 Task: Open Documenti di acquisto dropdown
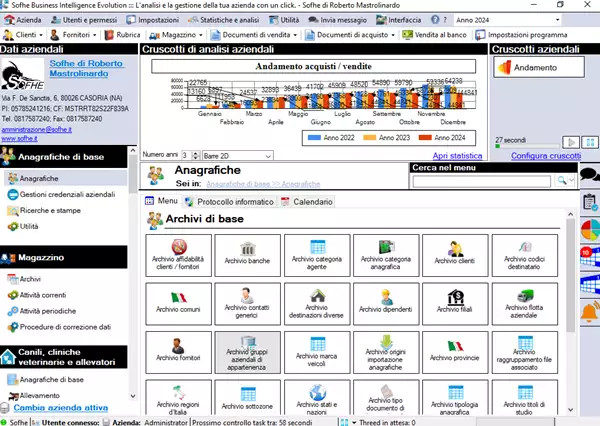pyautogui.click(x=393, y=35)
